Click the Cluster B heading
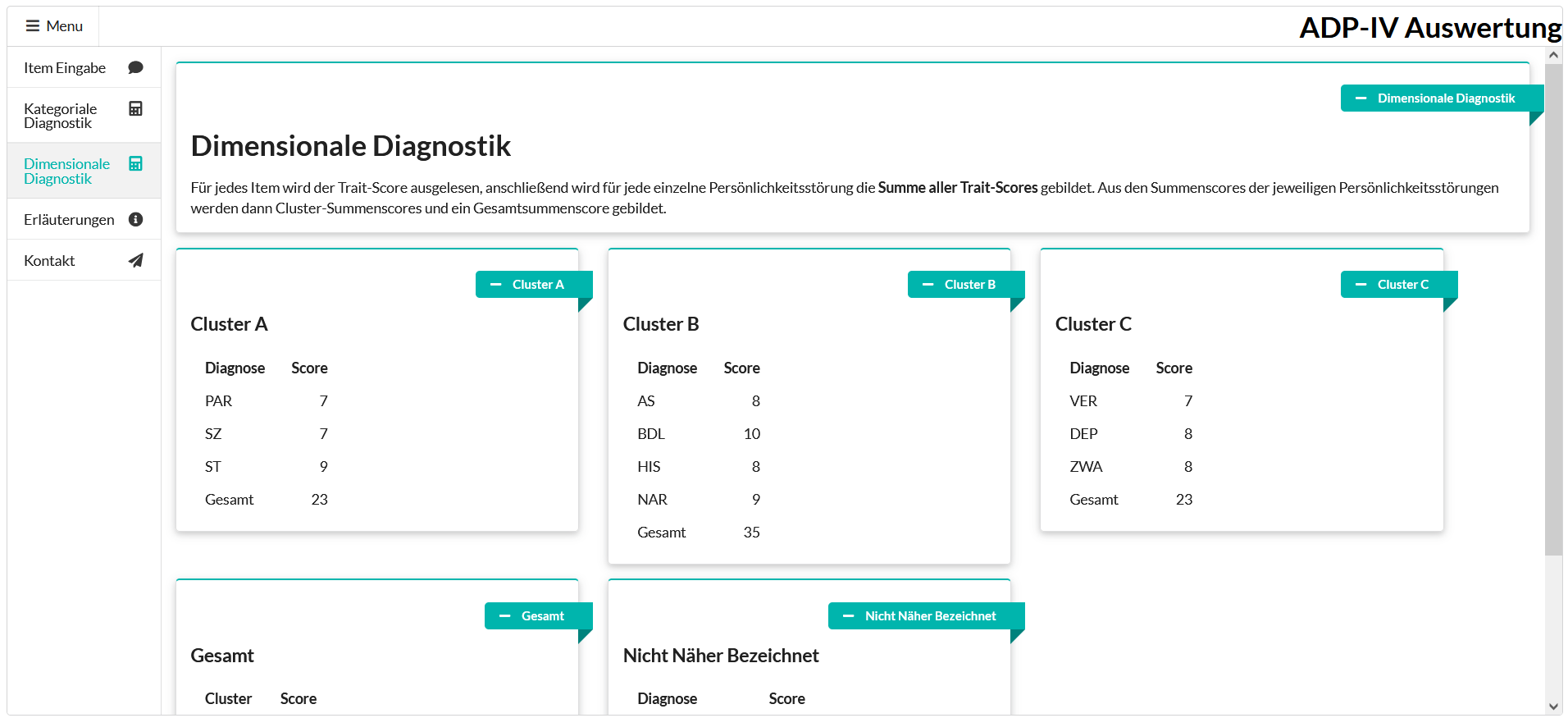Image resolution: width=1568 pixels, height=718 pixels. tap(661, 324)
